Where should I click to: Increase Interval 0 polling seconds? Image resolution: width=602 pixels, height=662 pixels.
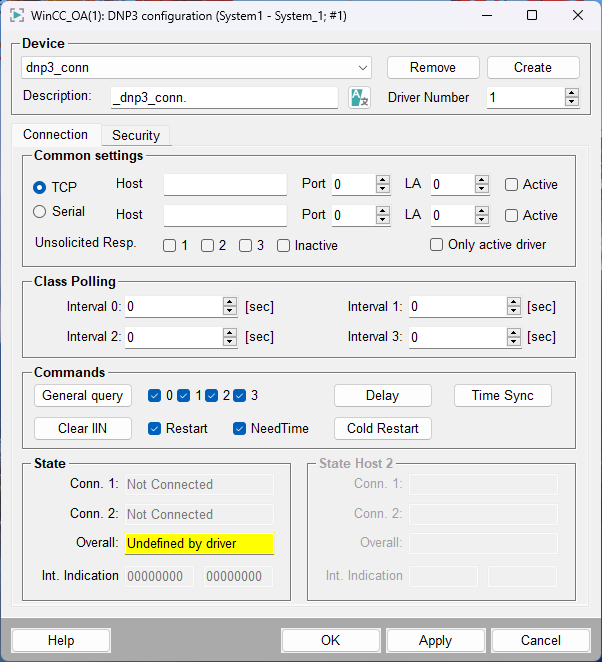coord(230,302)
